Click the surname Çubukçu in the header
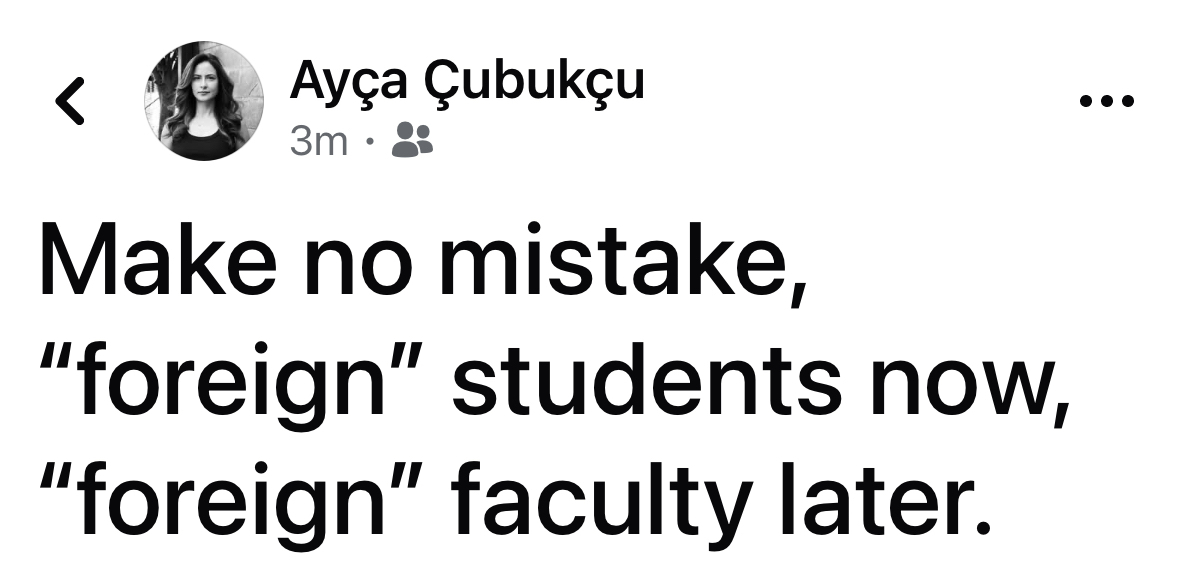This screenshot has width=1179, height=577. click(535, 82)
